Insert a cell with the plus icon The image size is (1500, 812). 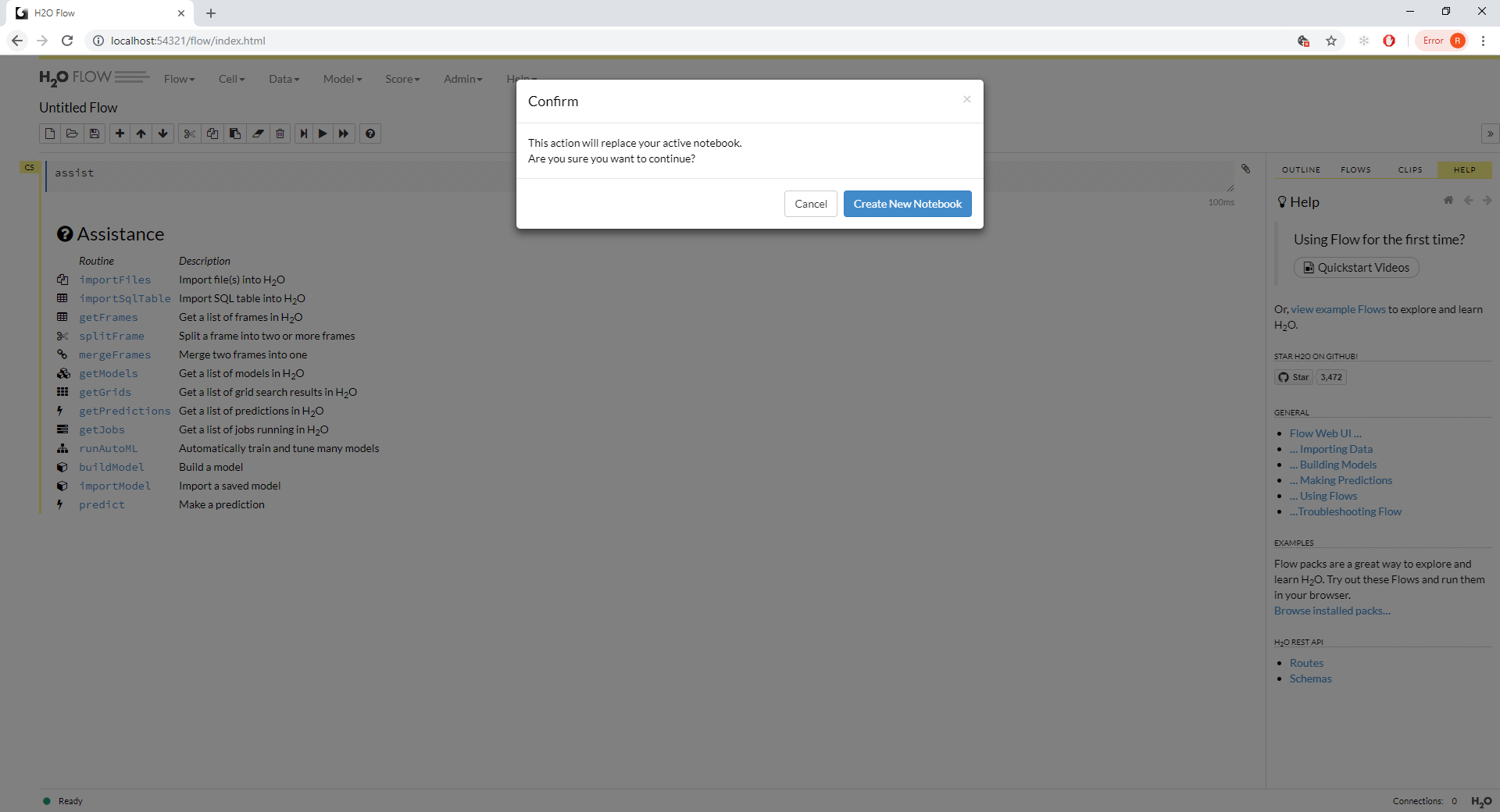[x=120, y=134]
